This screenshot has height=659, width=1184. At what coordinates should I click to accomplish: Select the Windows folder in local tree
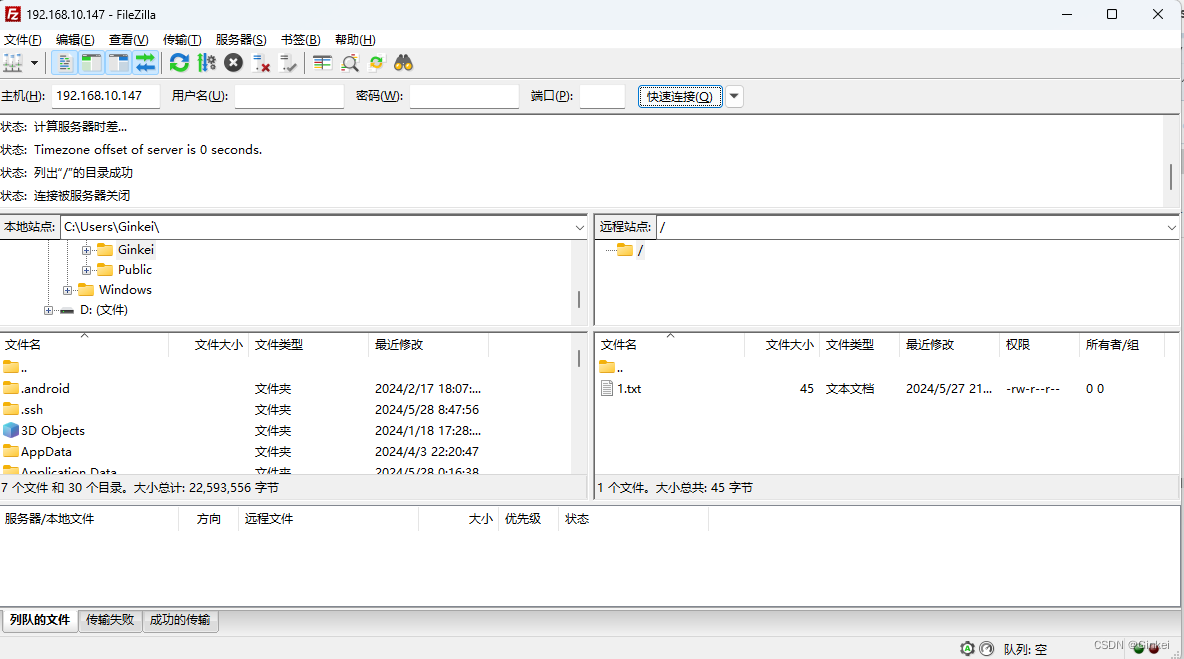coord(125,290)
